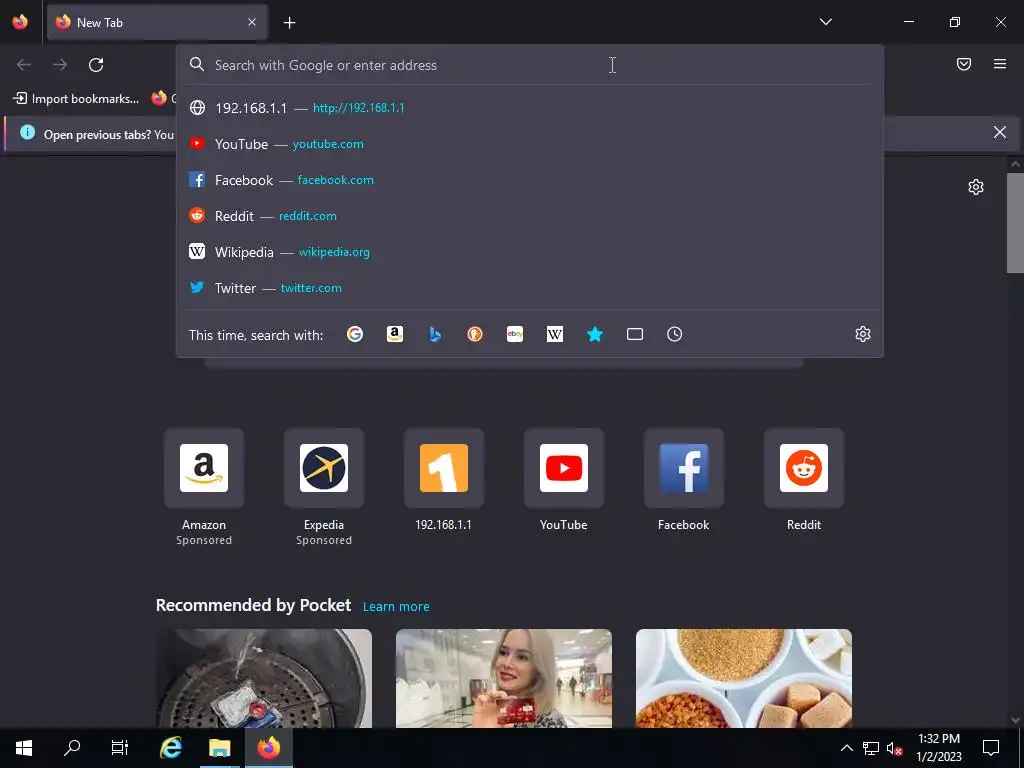Select 192.168.1.1 suggestion in dropdown
Image resolution: width=1024 pixels, height=768 pixels.
click(530, 108)
